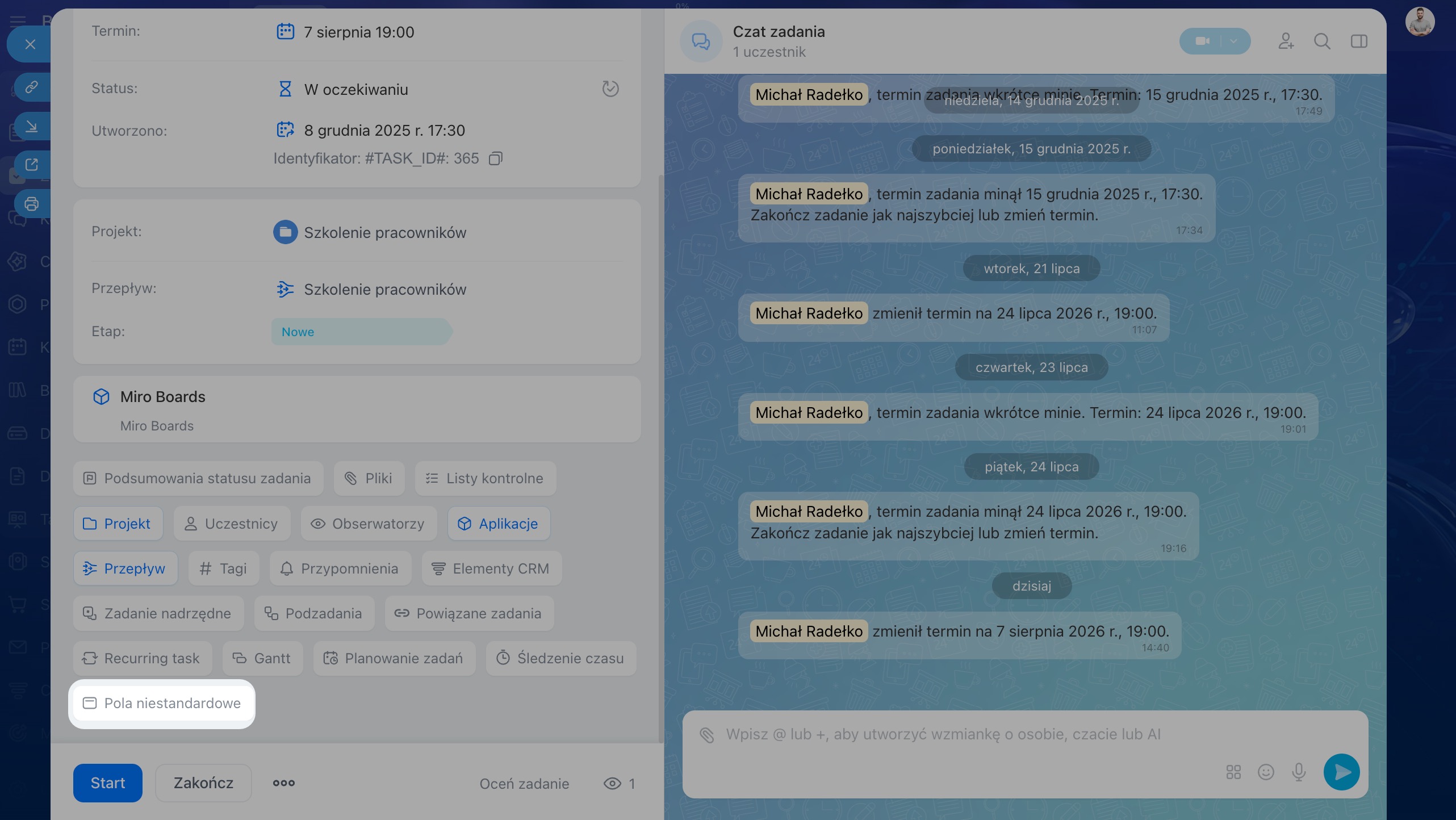This screenshot has width=1456, height=820.
Task: Expand the video call options arrow
Action: [x=1234, y=41]
